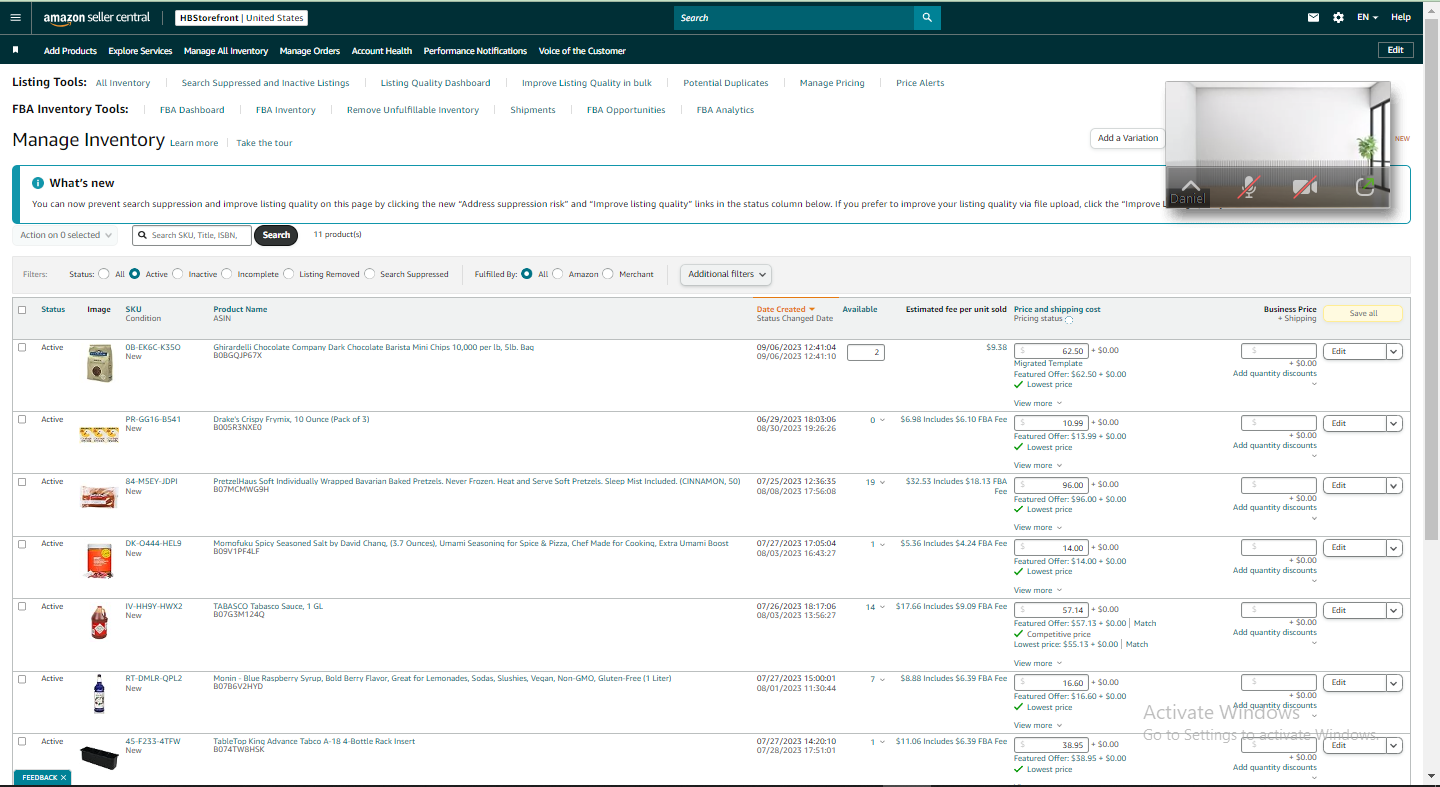
Task: Click the Add a Variation button
Action: coord(1128,138)
